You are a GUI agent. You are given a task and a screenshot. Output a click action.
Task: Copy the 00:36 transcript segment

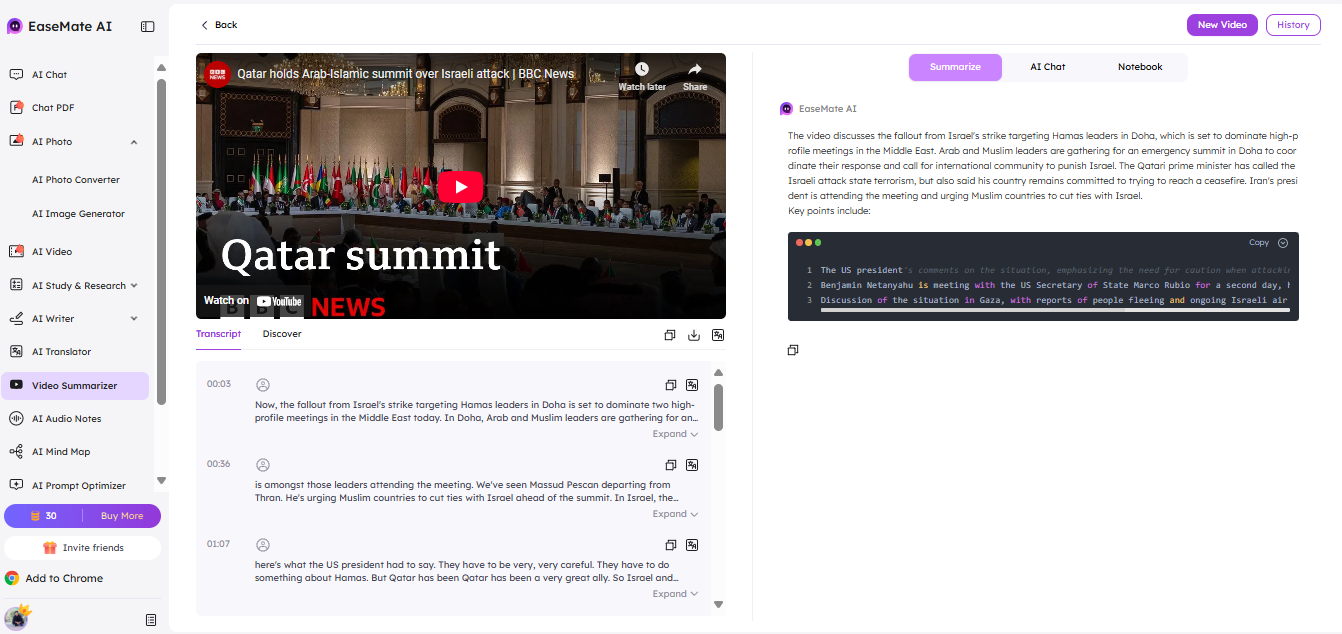click(671, 465)
